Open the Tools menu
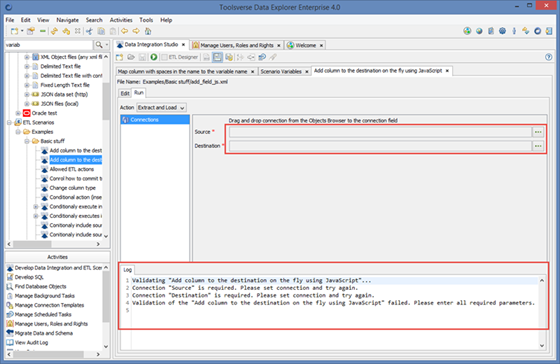The image size is (560, 364). point(146,20)
